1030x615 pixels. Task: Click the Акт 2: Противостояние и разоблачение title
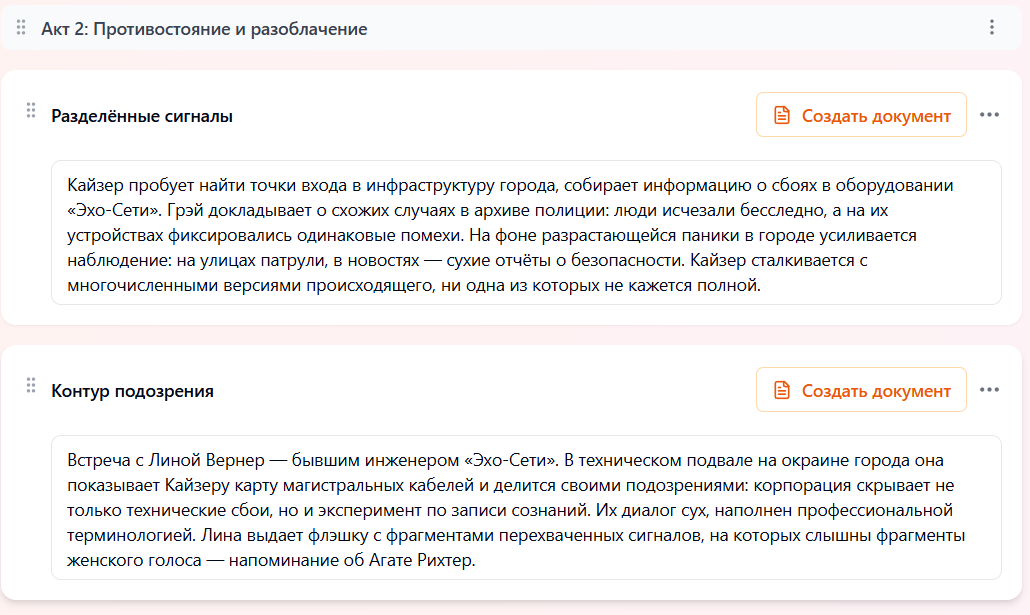pyautogui.click(x=204, y=29)
